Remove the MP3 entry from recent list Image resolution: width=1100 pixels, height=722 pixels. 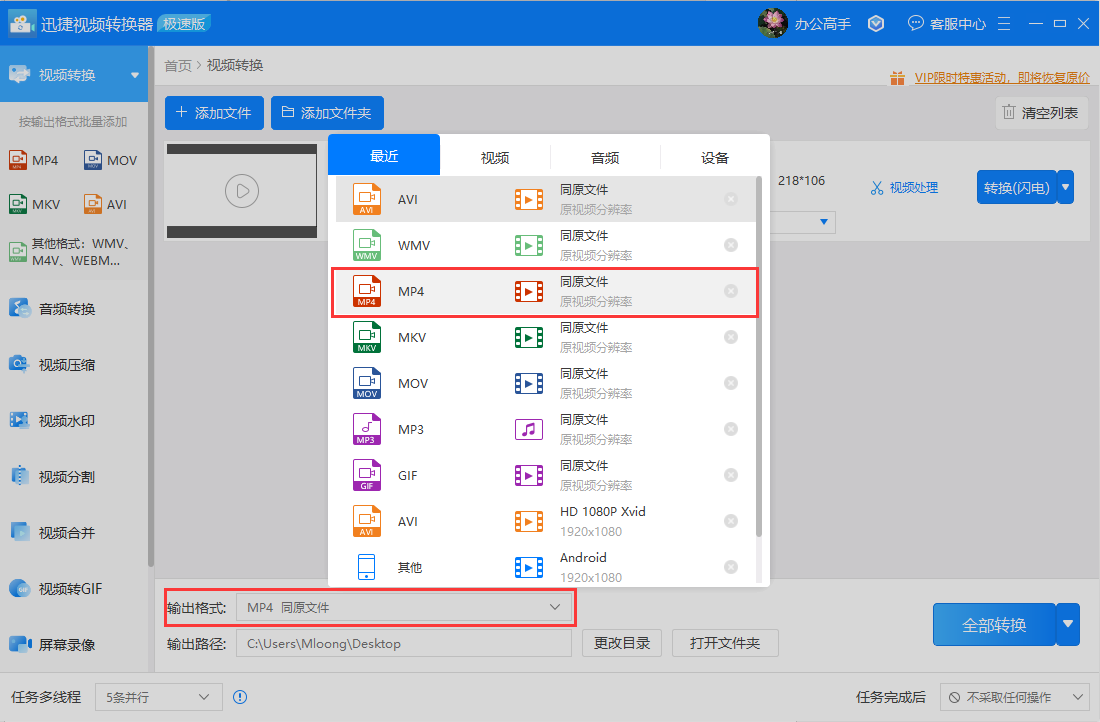[x=731, y=429]
